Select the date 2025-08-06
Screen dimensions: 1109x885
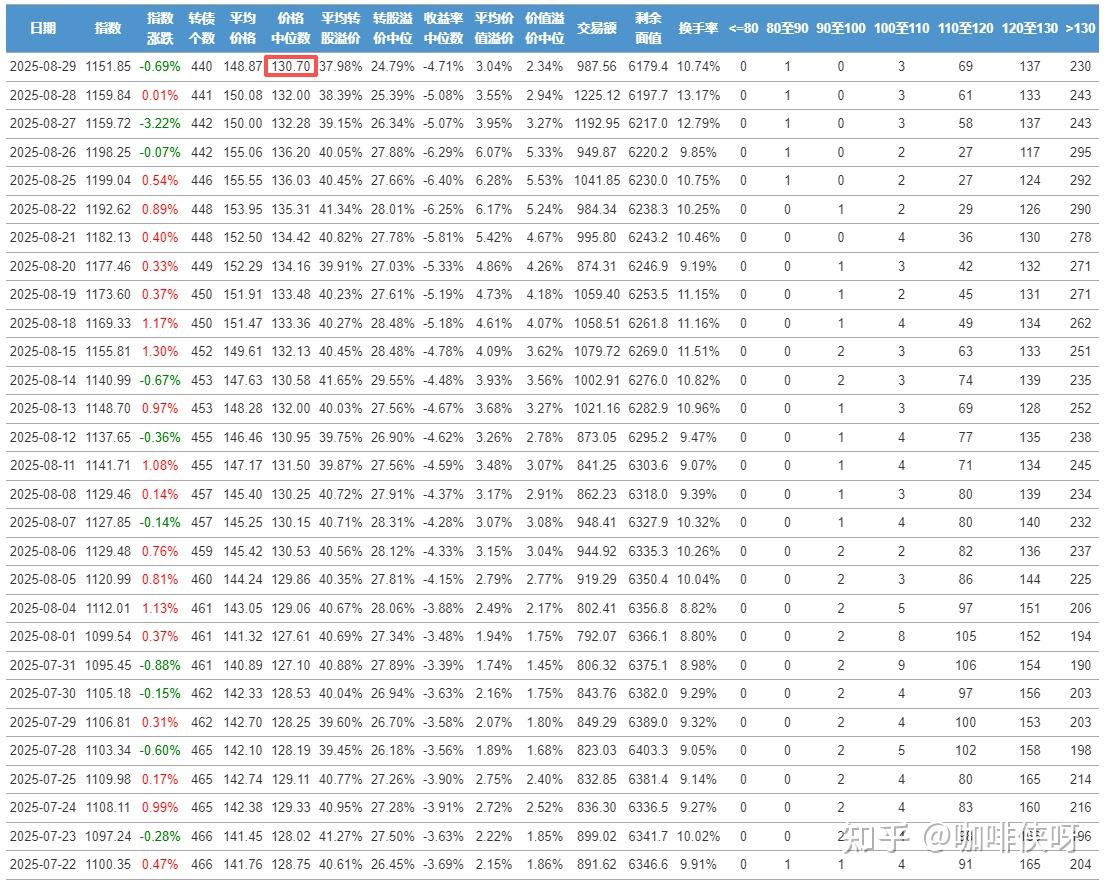42,551
